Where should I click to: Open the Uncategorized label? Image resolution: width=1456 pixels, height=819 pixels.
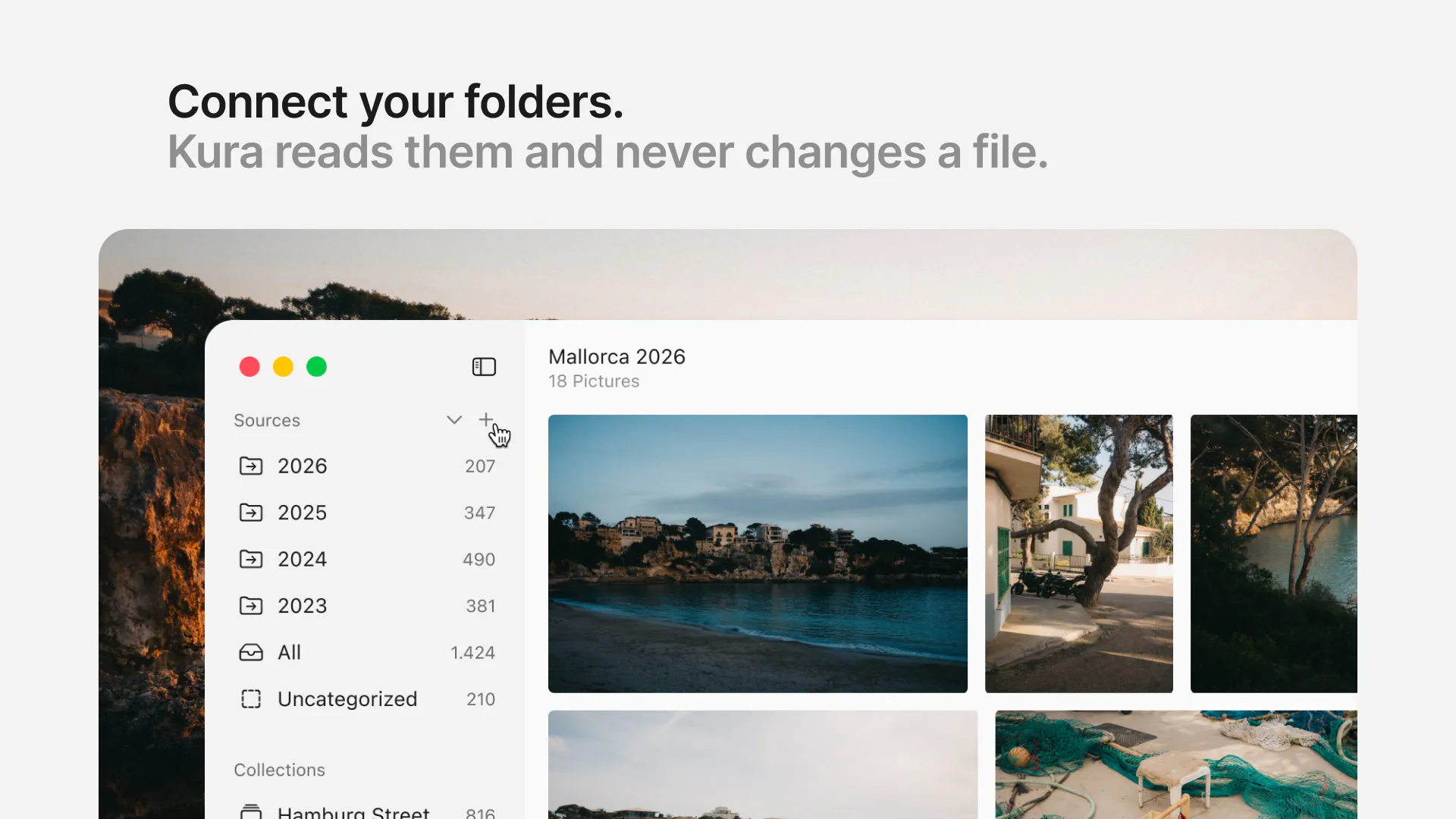click(347, 698)
